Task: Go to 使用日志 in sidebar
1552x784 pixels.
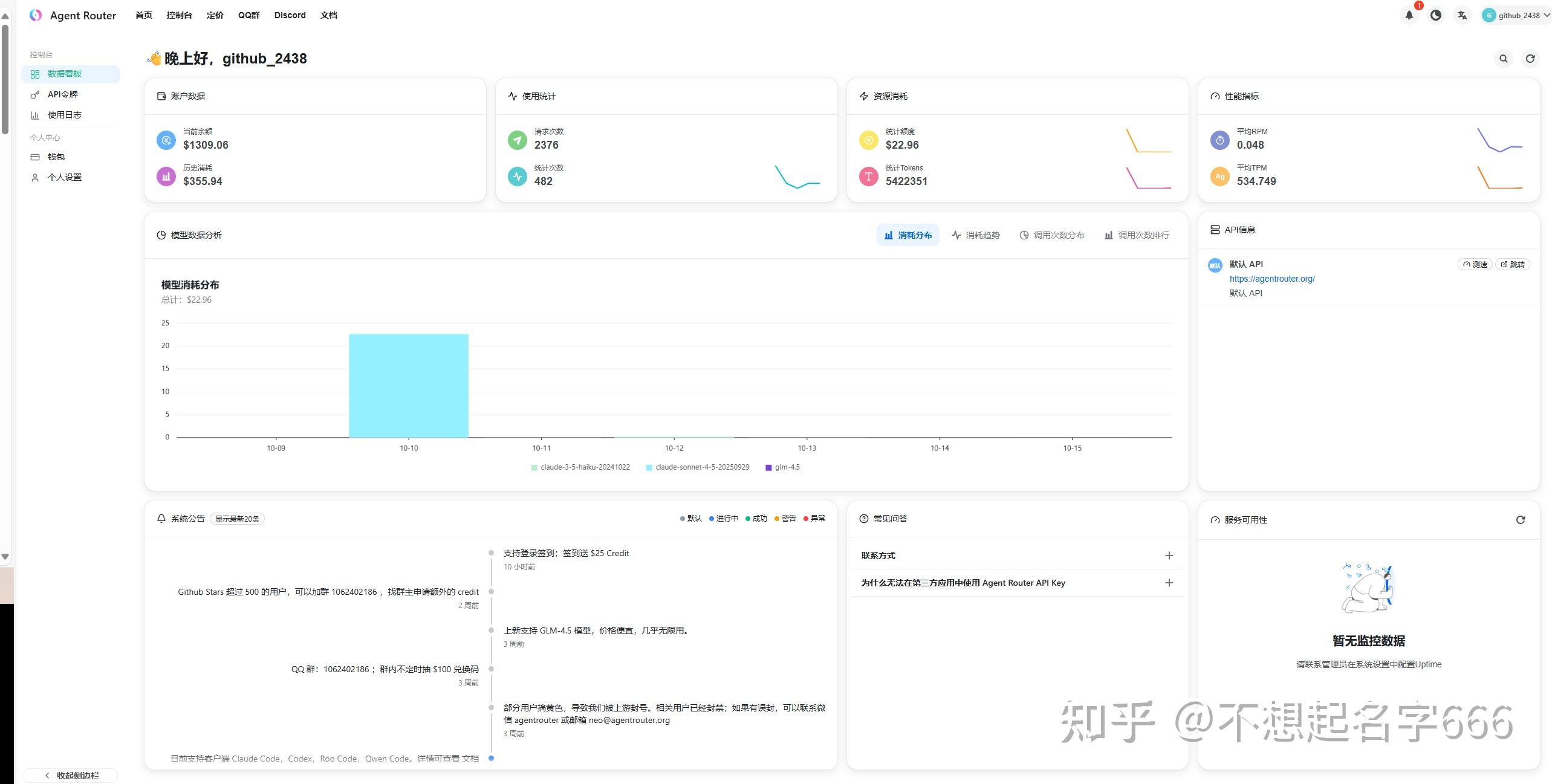Action: pos(64,115)
